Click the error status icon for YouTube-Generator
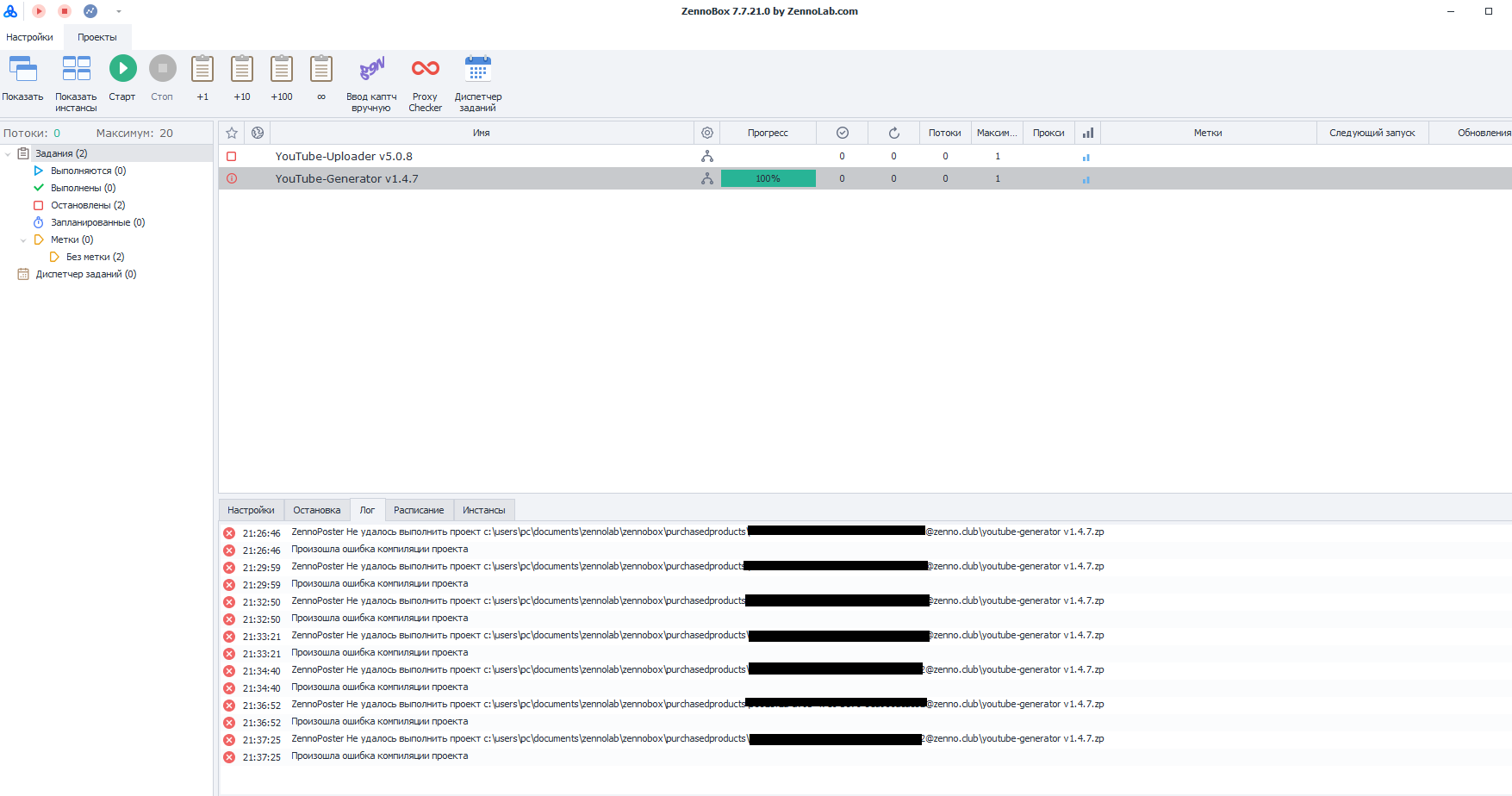 (232, 178)
